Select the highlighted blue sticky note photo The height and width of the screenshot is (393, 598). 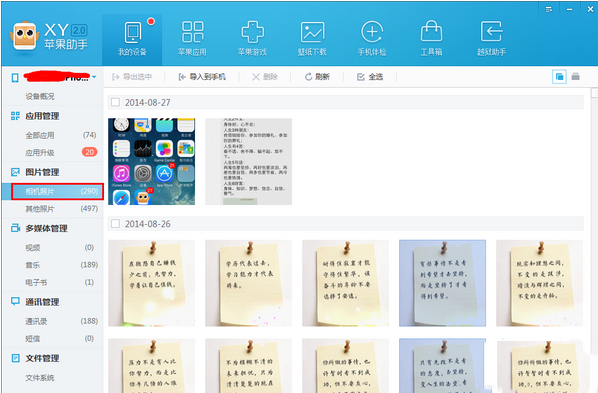click(x=442, y=283)
